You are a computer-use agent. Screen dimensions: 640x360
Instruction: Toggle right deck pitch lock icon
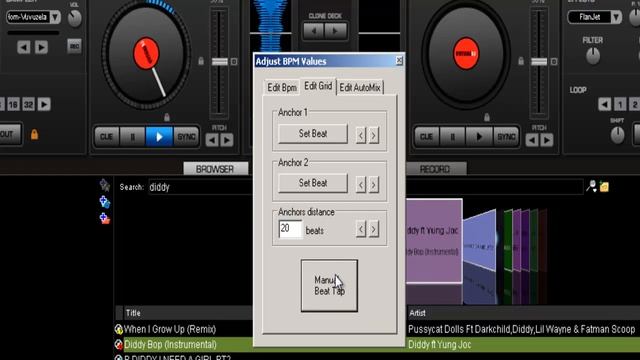521,61
